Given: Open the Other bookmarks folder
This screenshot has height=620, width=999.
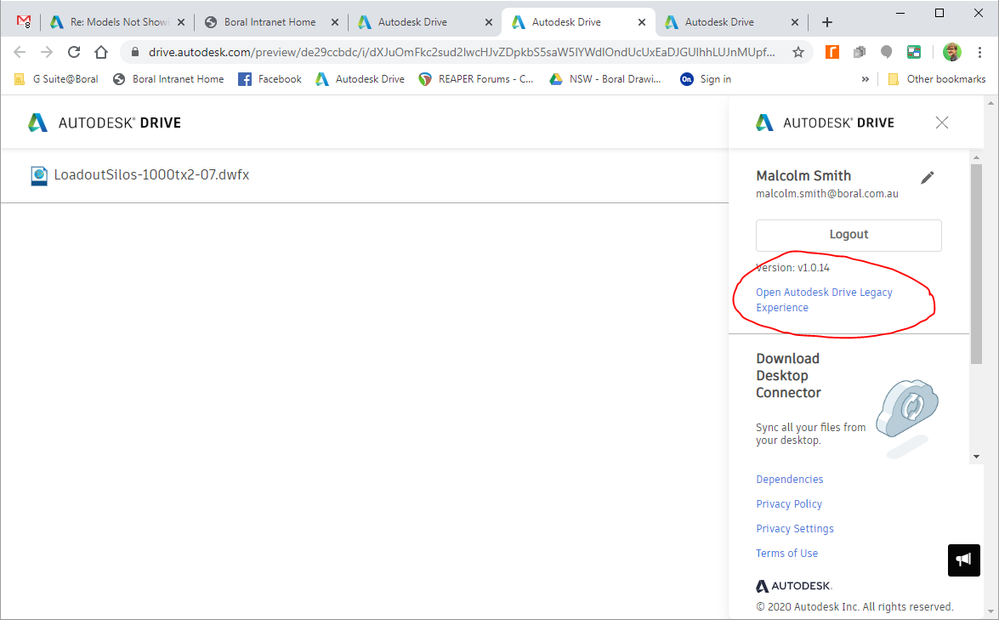Looking at the screenshot, I should point(937,79).
